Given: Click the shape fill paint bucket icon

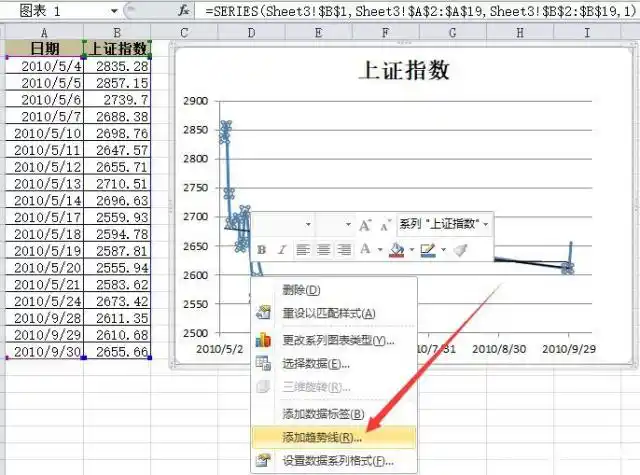Looking at the screenshot, I should point(397,250).
